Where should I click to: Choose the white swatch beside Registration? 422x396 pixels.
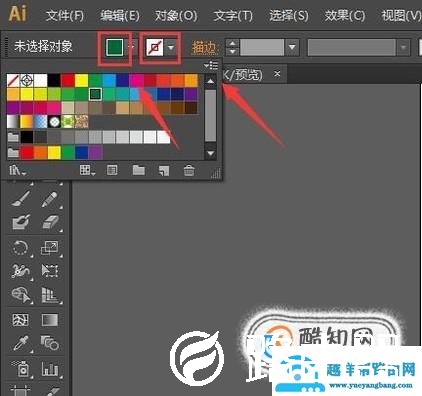click(40, 80)
